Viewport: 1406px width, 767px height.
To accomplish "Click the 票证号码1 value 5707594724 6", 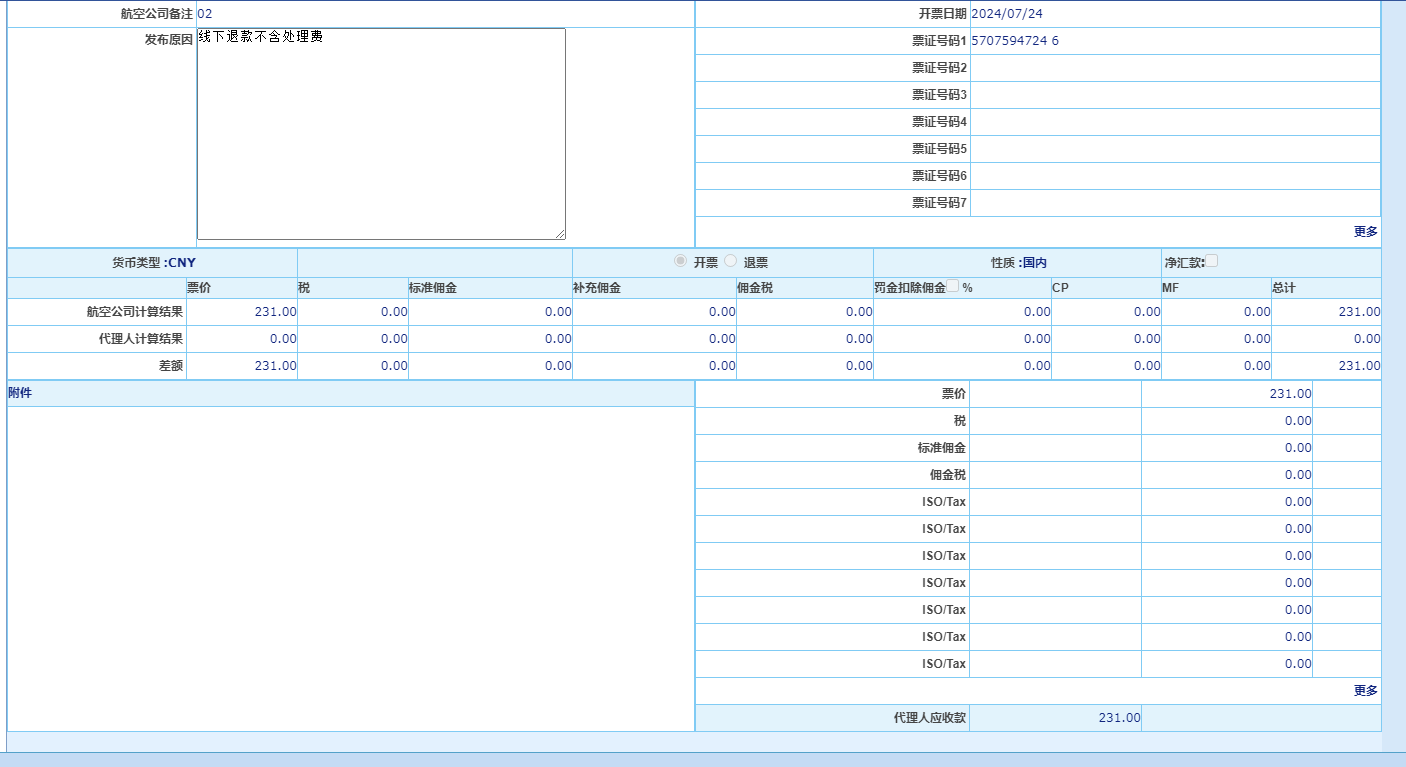I will pyautogui.click(x=1014, y=41).
